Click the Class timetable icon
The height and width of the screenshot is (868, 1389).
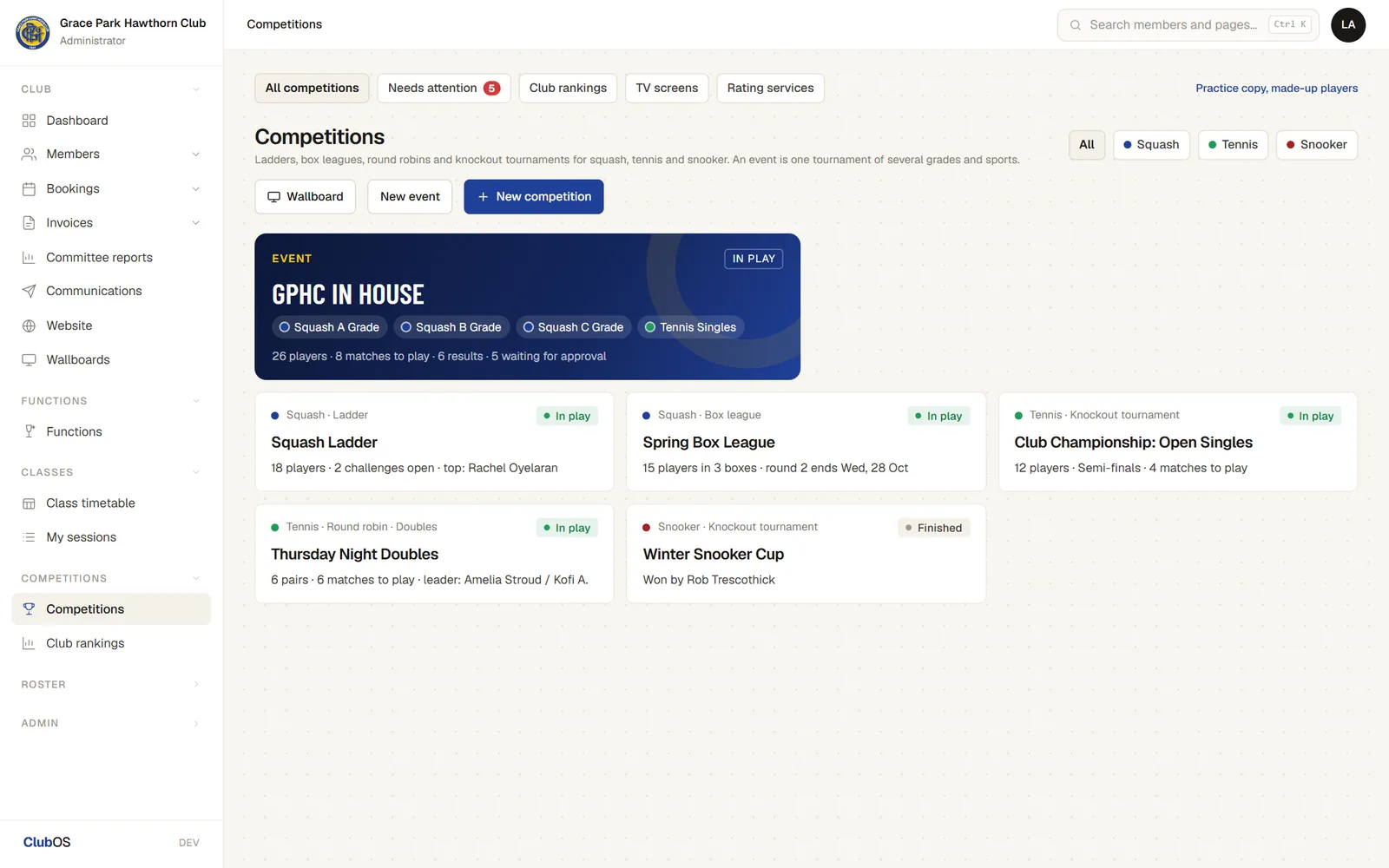click(x=29, y=503)
